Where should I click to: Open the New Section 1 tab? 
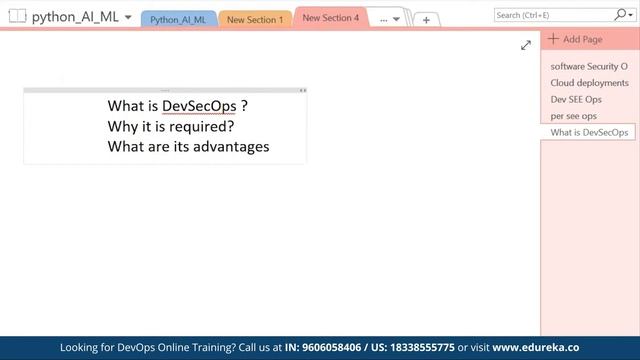[255, 20]
